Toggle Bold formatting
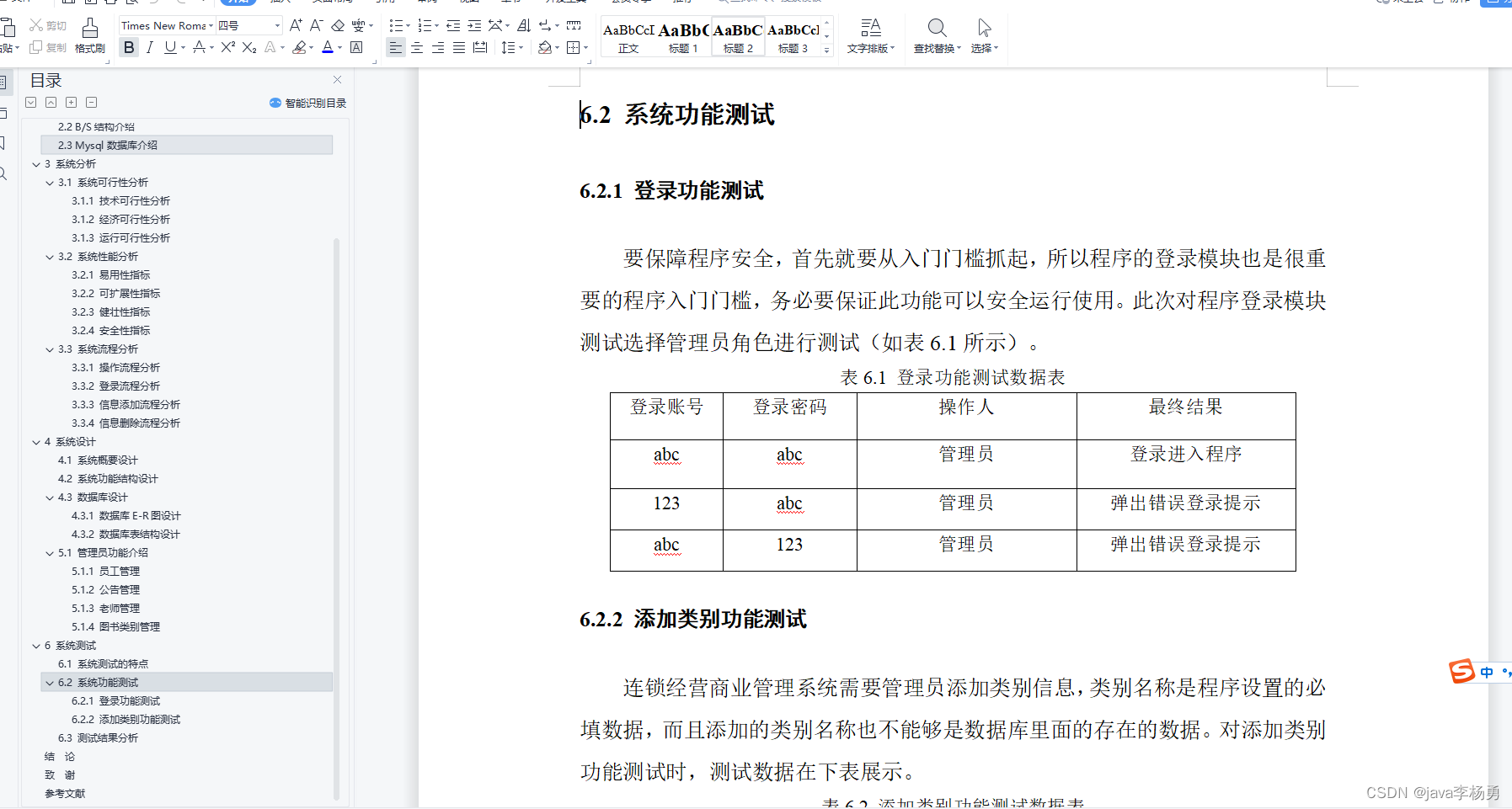 [x=129, y=48]
